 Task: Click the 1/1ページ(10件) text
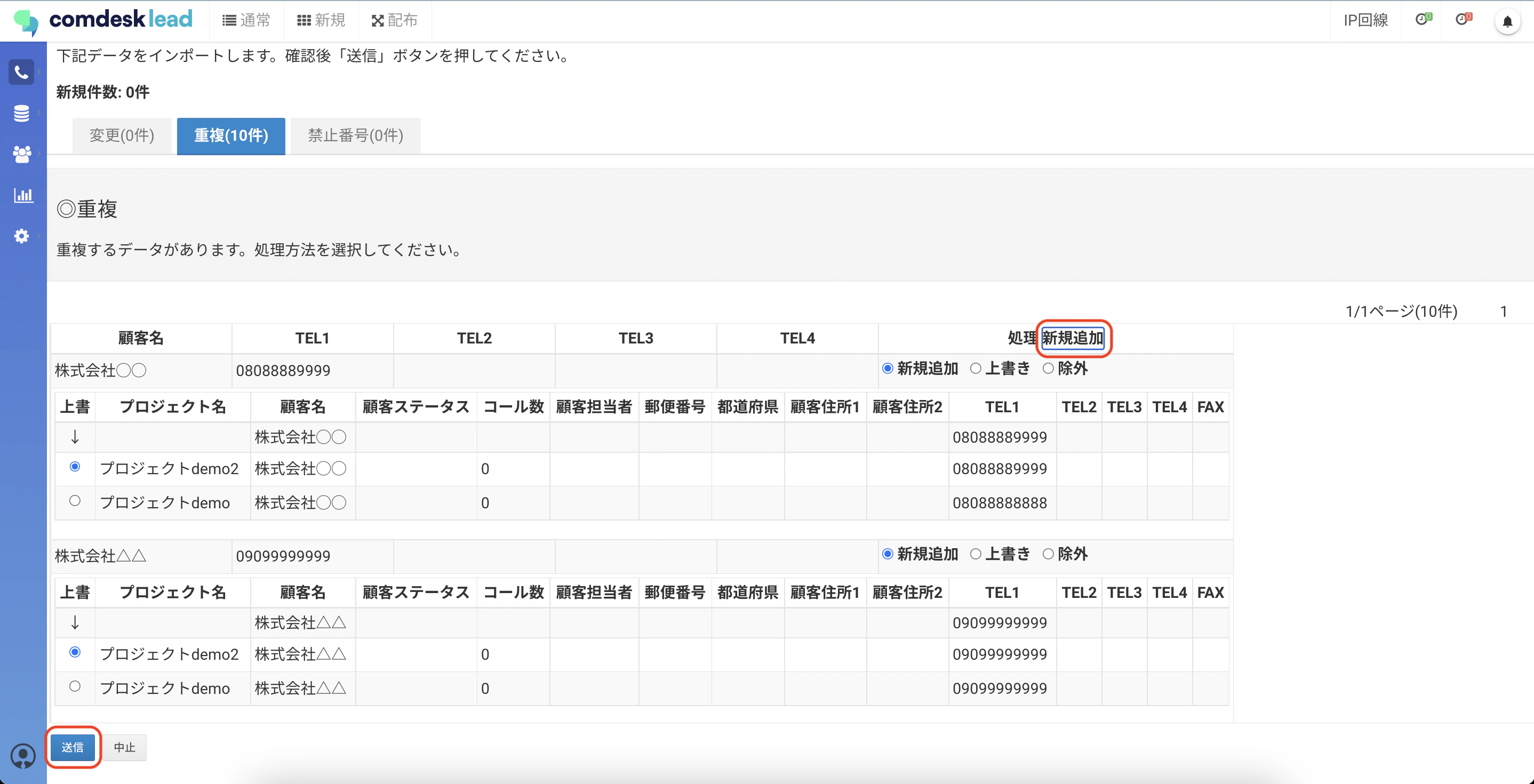click(x=1401, y=311)
